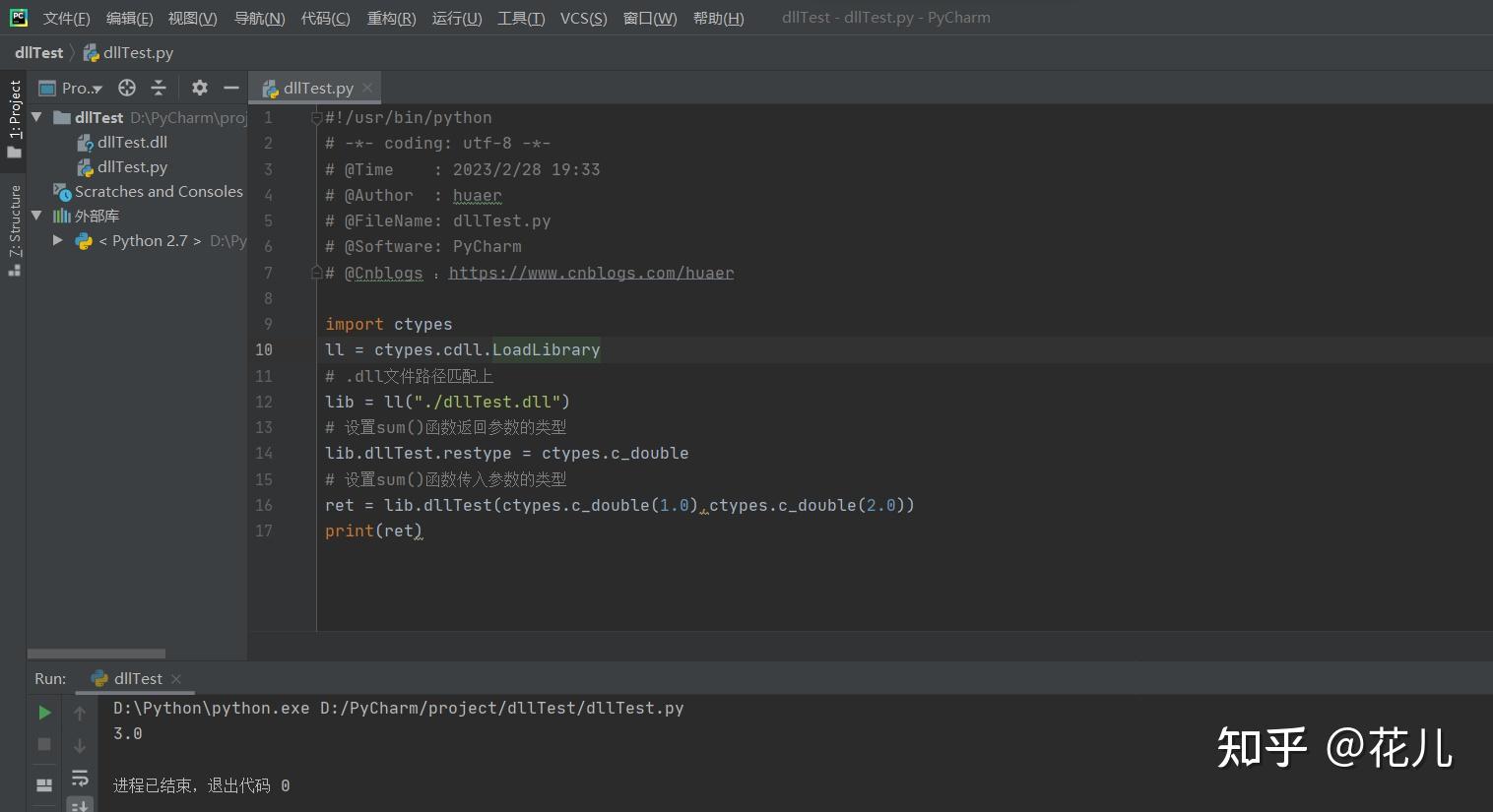This screenshot has width=1493, height=812.
Task: Enable Scroll to End in Run console
Action: [x=79, y=804]
